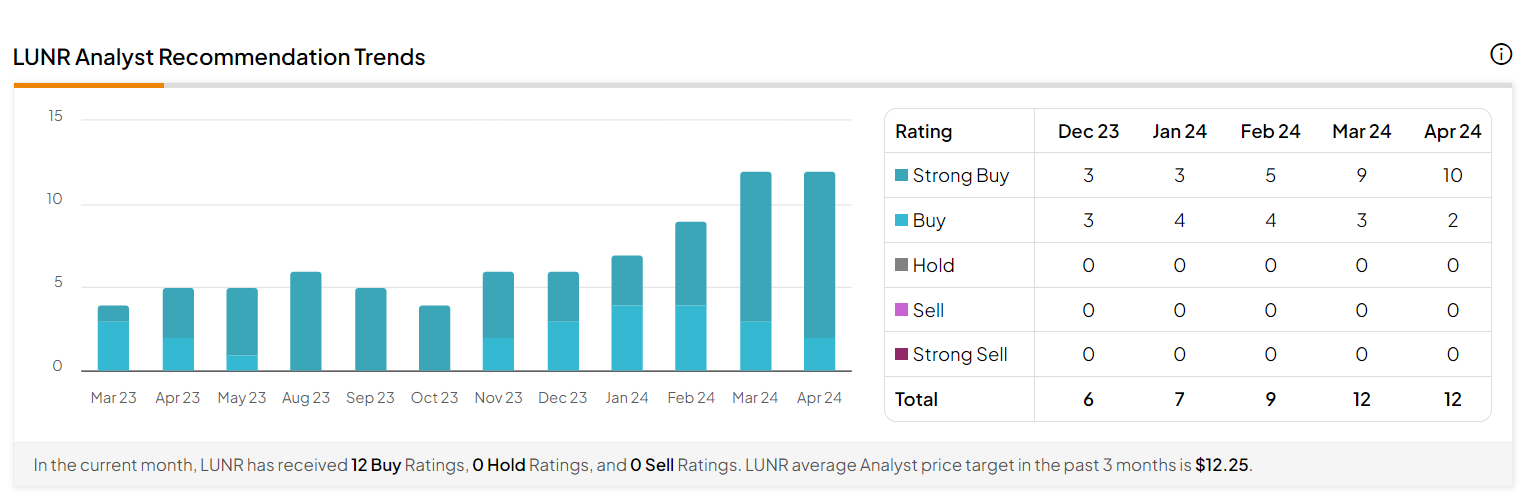Click the Feb 24 table column header

tap(1270, 131)
